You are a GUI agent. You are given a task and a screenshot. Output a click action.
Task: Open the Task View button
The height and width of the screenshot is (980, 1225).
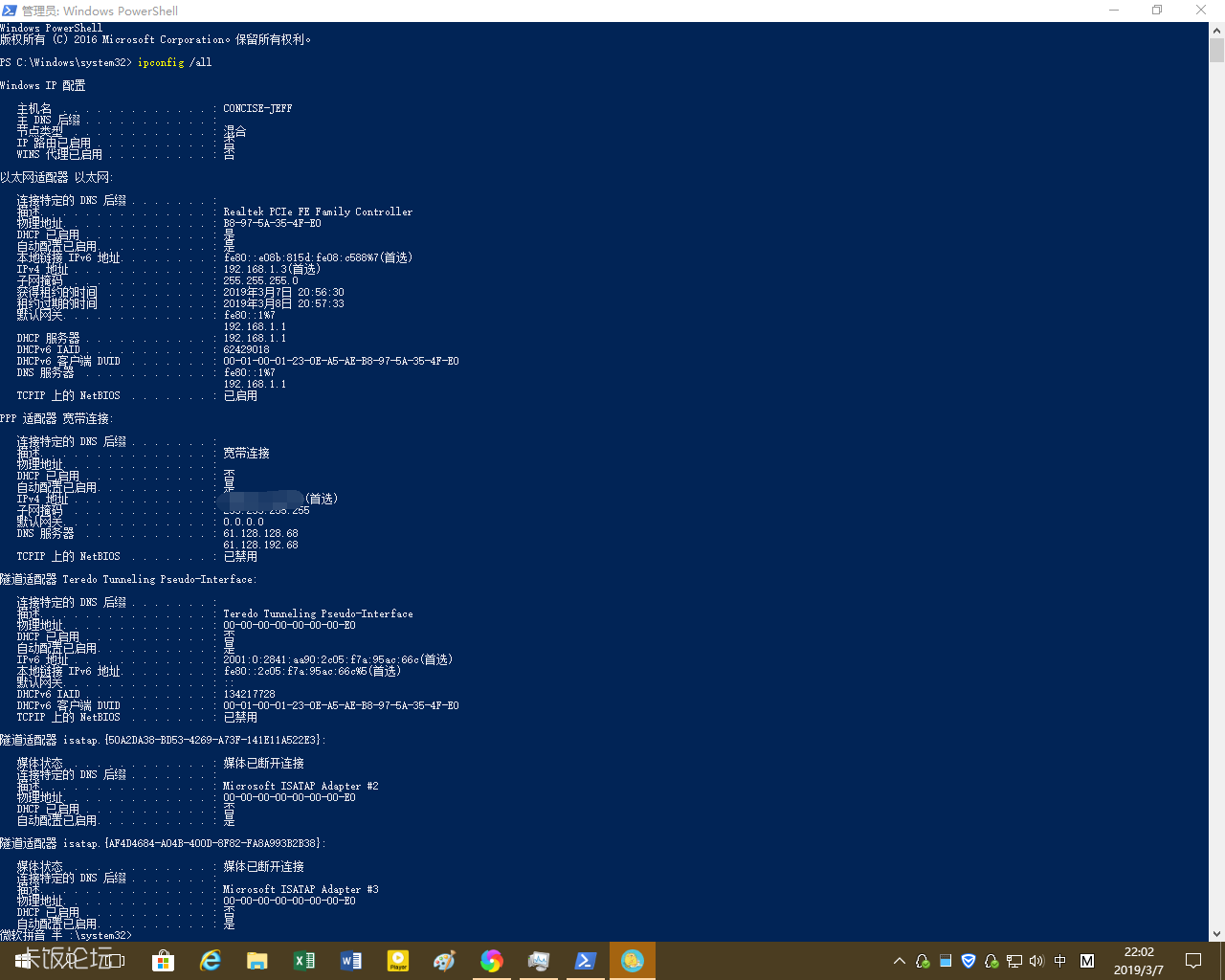click(x=117, y=961)
